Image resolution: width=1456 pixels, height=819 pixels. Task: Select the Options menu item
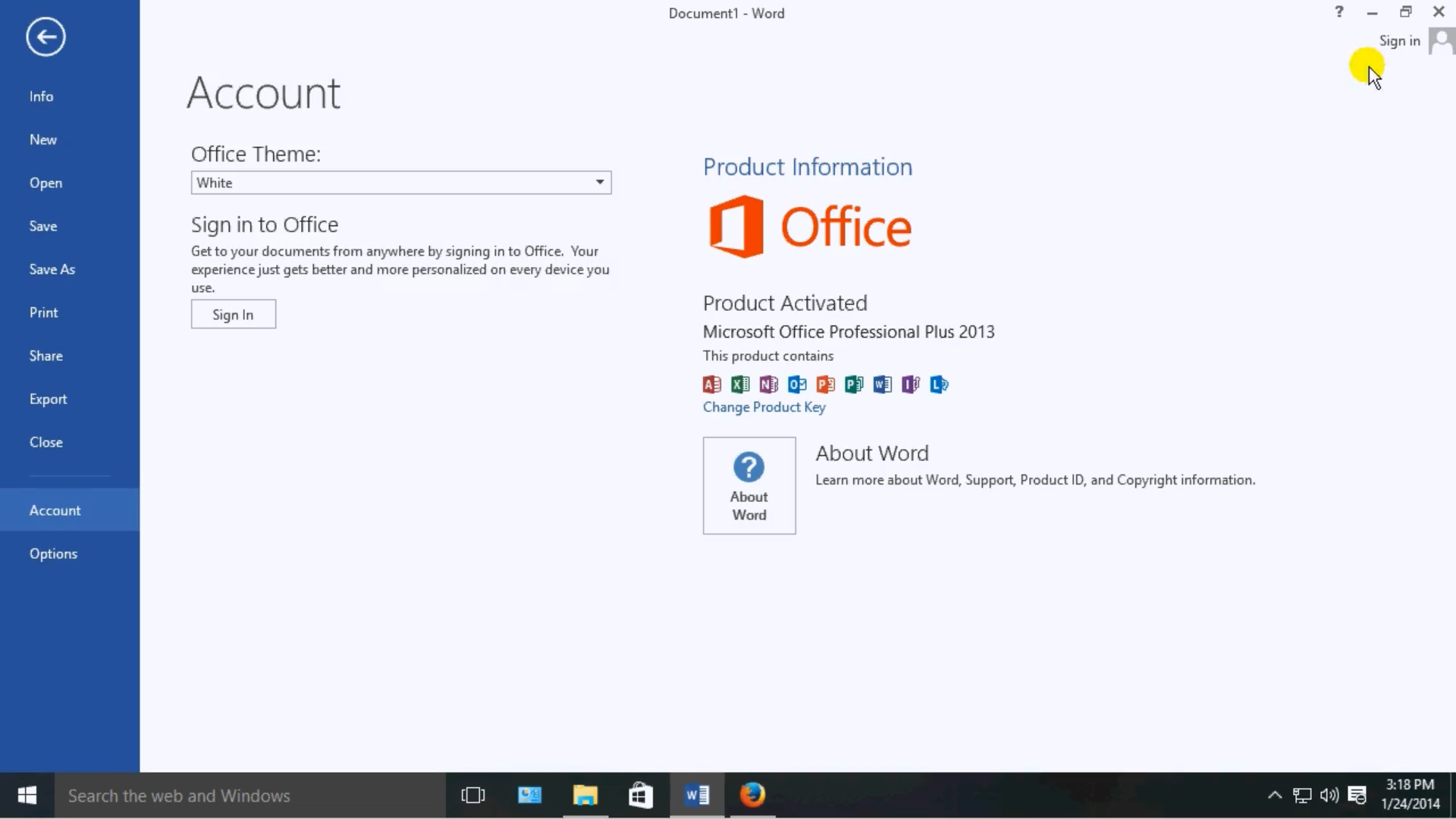(x=53, y=553)
